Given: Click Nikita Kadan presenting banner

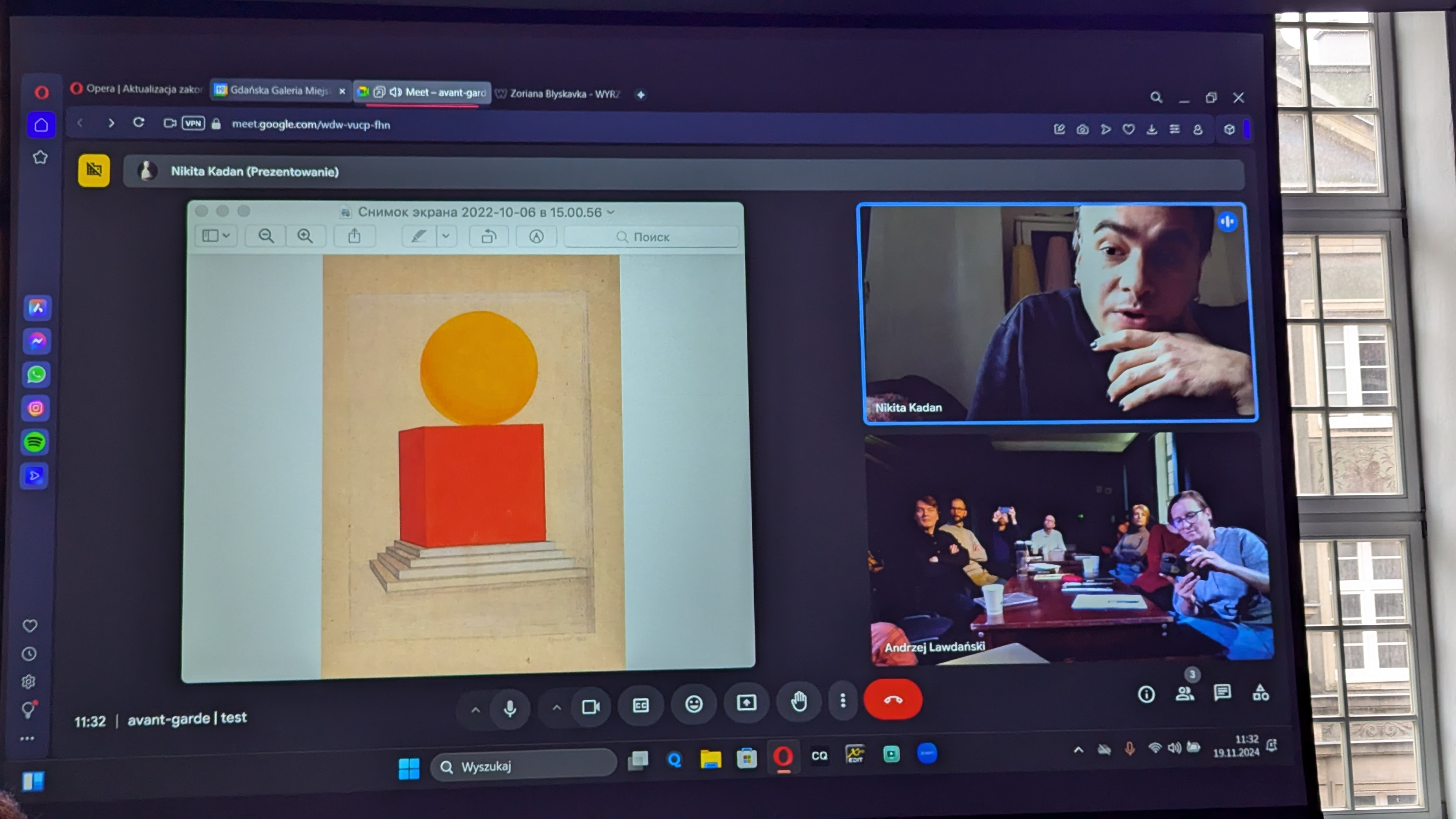Looking at the screenshot, I should coord(684,172).
